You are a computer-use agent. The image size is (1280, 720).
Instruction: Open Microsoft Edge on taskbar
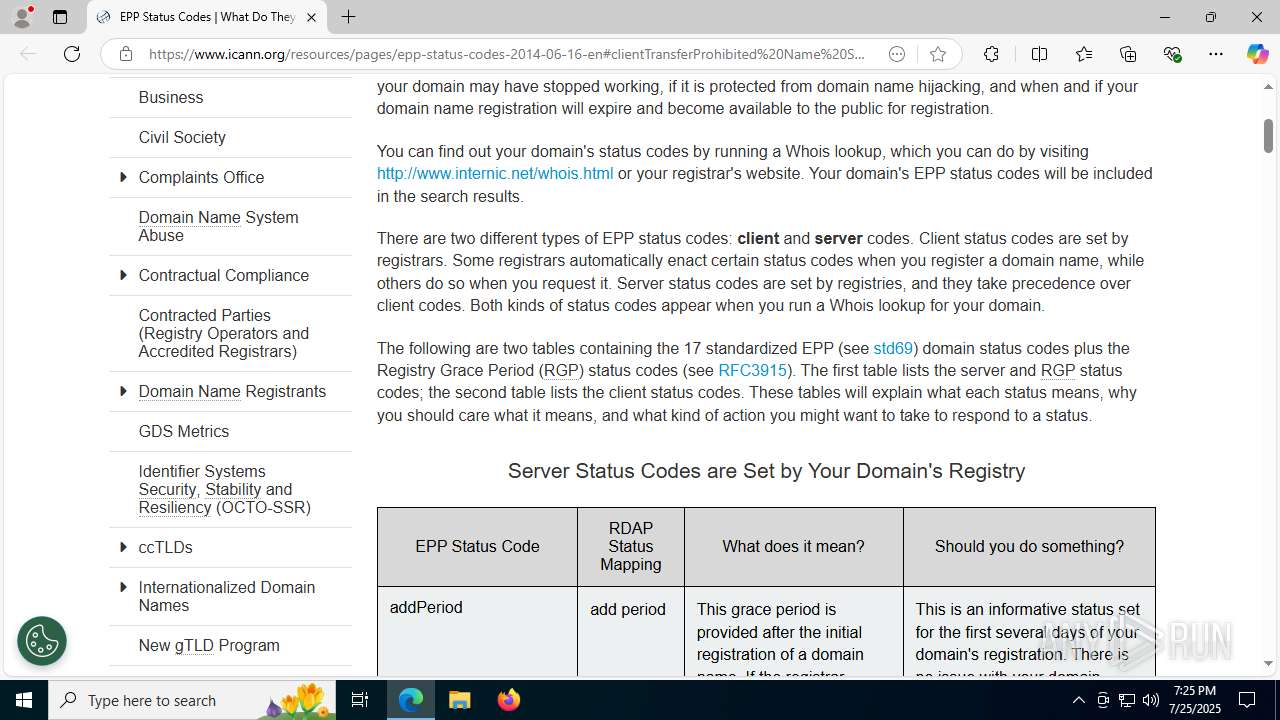tap(411, 700)
